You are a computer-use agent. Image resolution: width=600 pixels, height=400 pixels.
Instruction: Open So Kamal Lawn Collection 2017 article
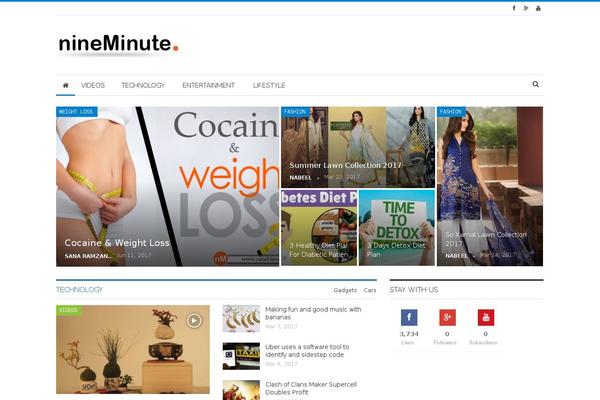[486, 239]
